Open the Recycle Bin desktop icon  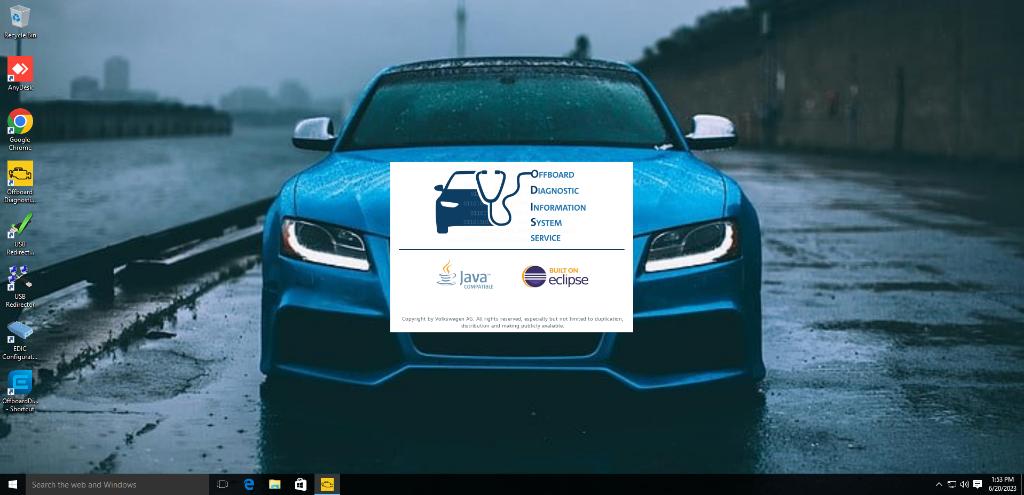coord(20,22)
